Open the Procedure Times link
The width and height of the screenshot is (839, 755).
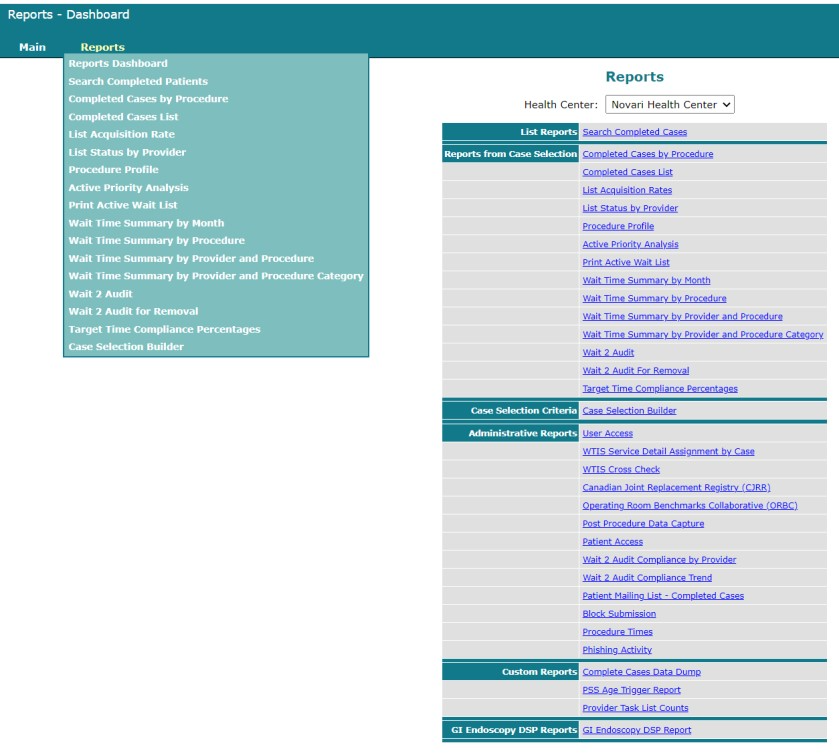617,632
